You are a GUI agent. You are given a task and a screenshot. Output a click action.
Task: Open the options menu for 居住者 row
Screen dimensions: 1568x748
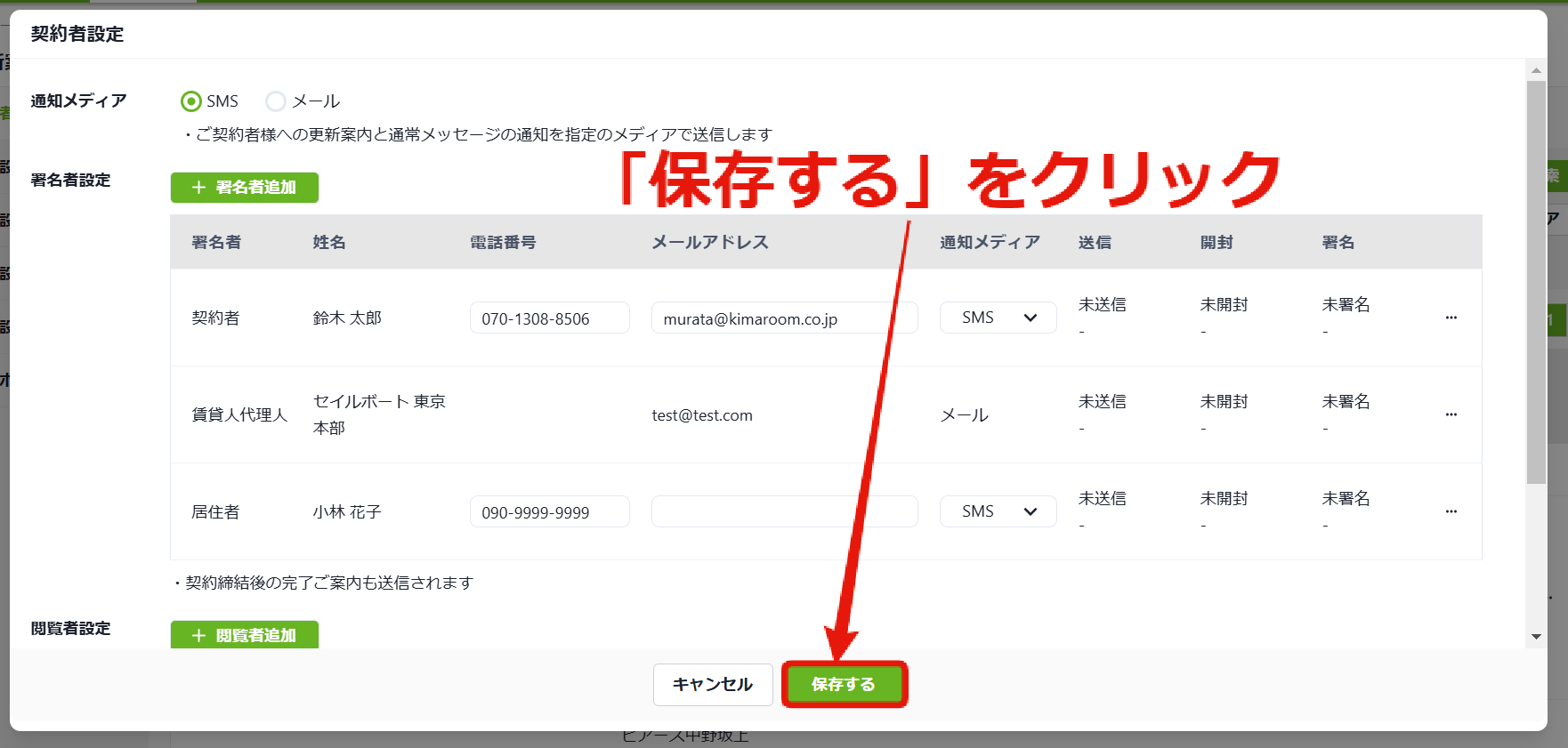click(1451, 511)
